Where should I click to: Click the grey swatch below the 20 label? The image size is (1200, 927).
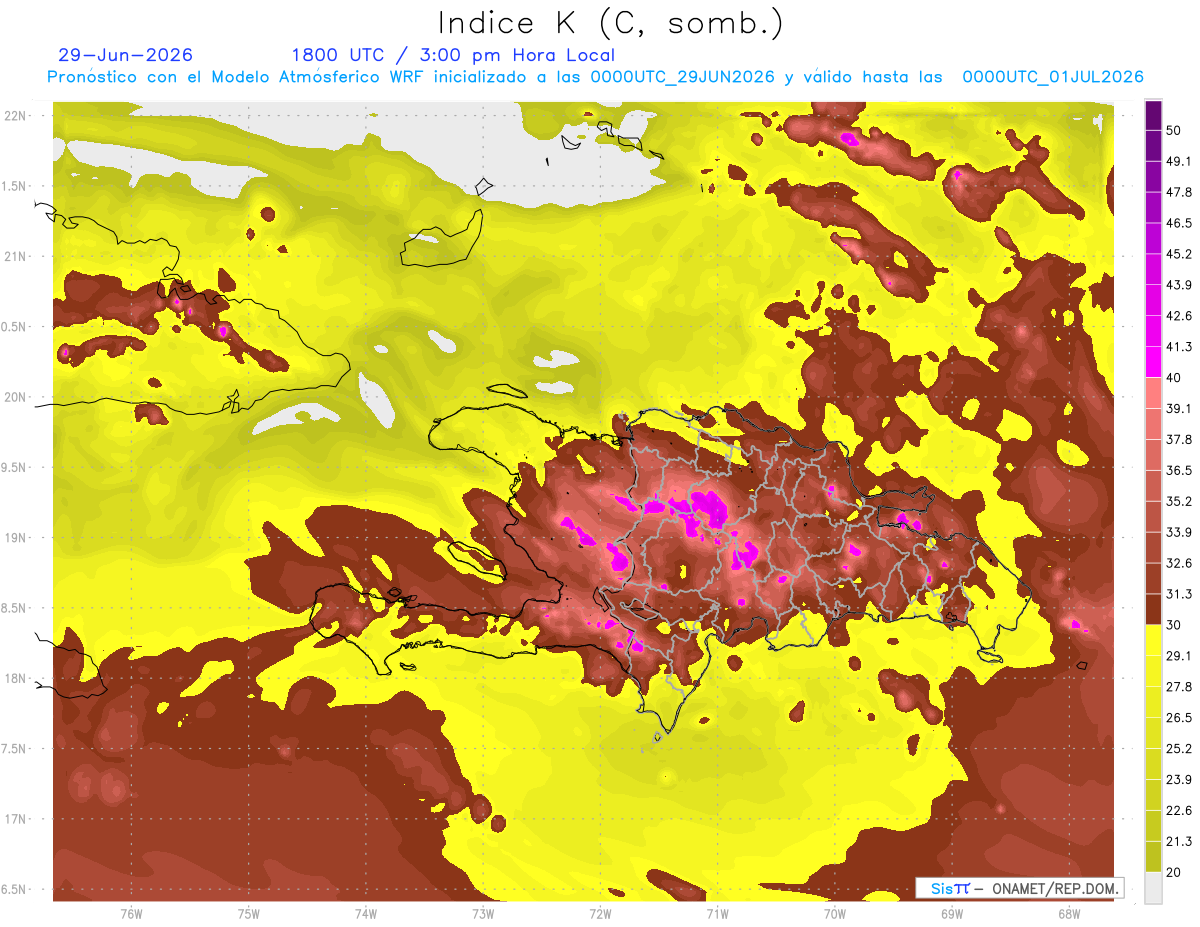(1153, 887)
